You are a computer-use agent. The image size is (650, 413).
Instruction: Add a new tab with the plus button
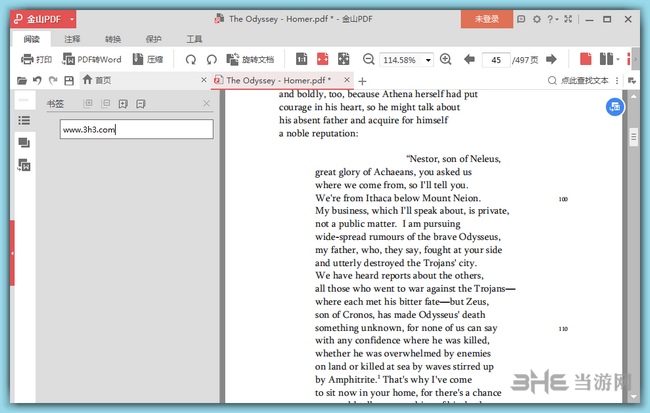362,81
